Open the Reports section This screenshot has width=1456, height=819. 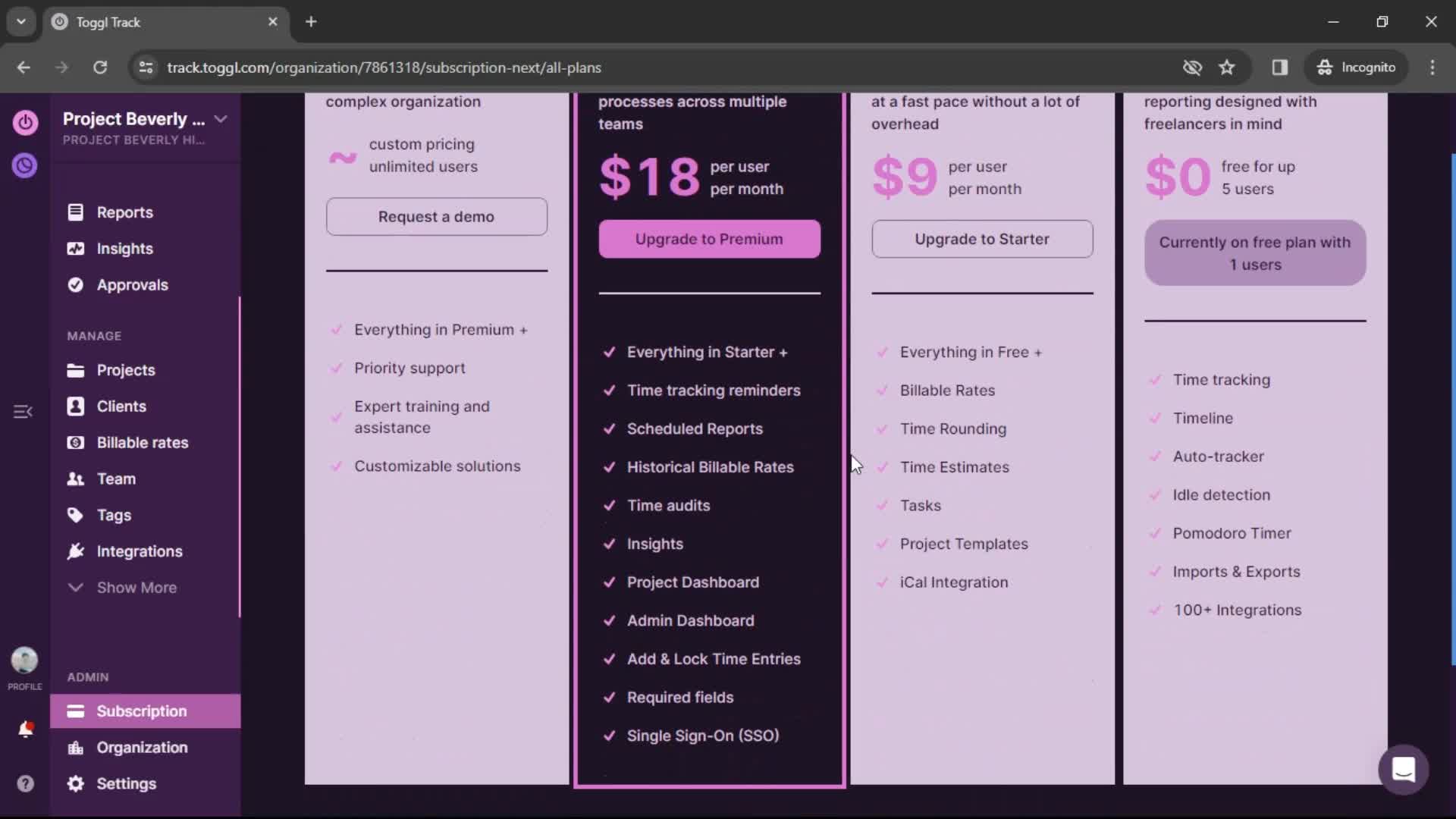(x=125, y=212)
